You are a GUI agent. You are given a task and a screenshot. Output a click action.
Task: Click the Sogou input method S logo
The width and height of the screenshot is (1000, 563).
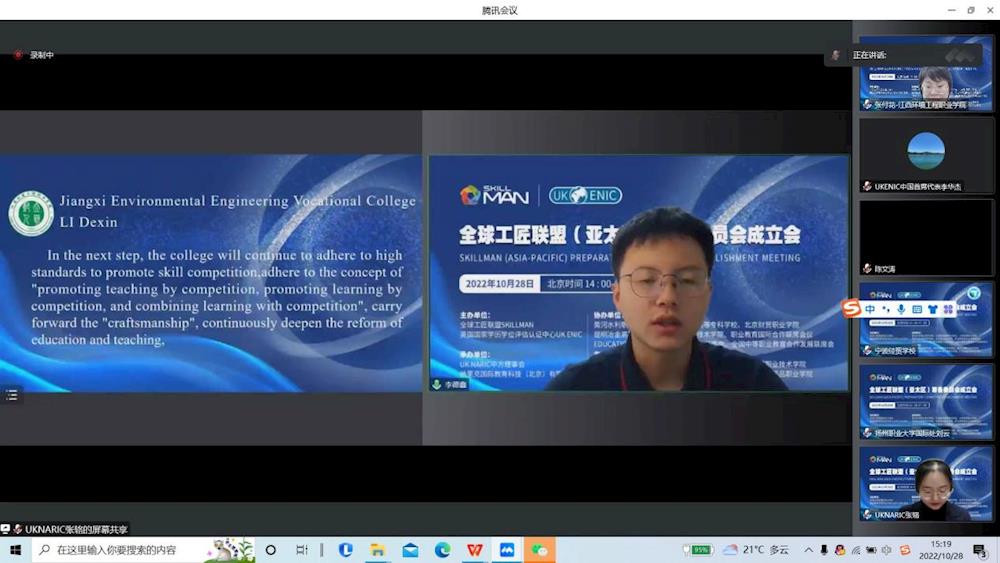851,309
